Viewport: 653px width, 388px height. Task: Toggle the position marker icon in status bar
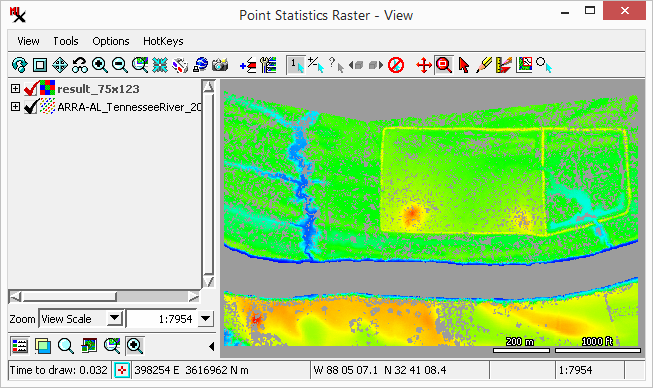(x=122, y=370)
